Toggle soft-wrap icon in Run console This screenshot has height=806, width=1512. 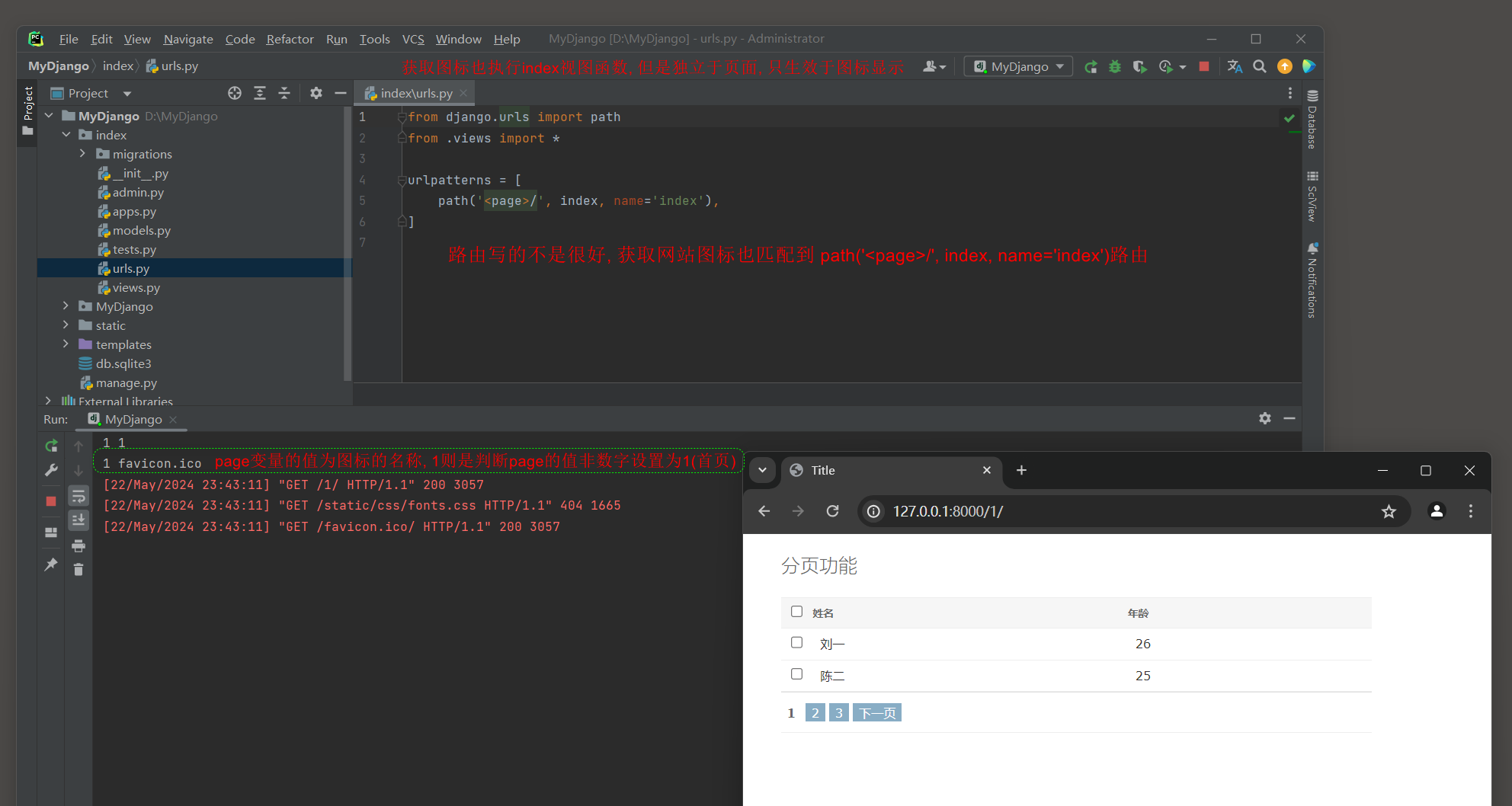(78, 497)
